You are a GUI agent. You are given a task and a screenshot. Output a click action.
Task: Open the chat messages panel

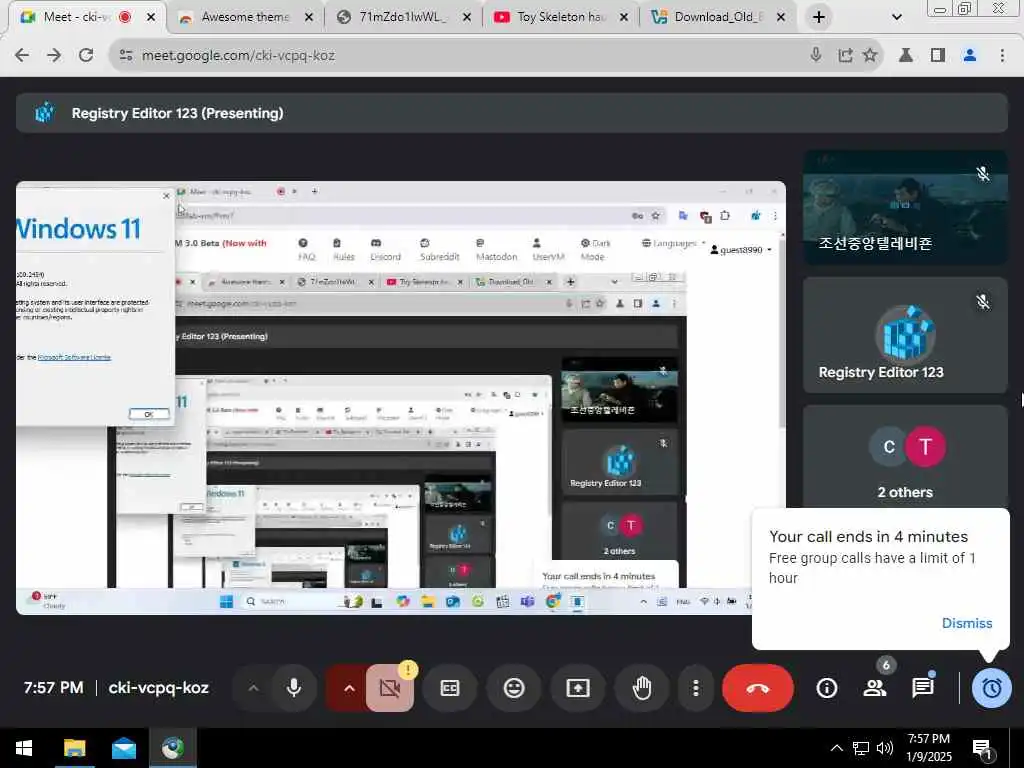[x=923, y=688]
